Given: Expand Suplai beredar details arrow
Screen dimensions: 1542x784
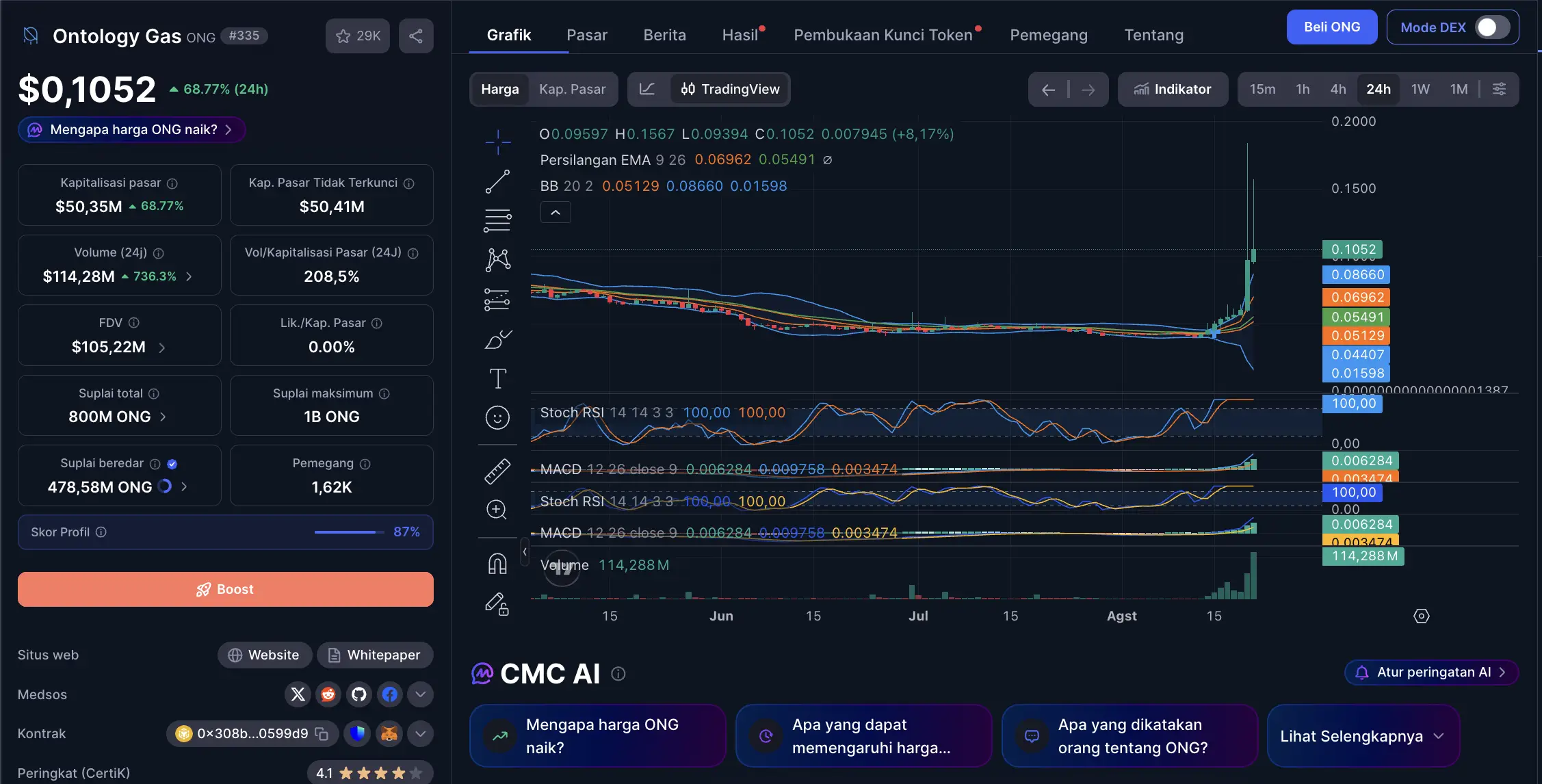Looking at the screenshot, I should [x=184, y=486].
